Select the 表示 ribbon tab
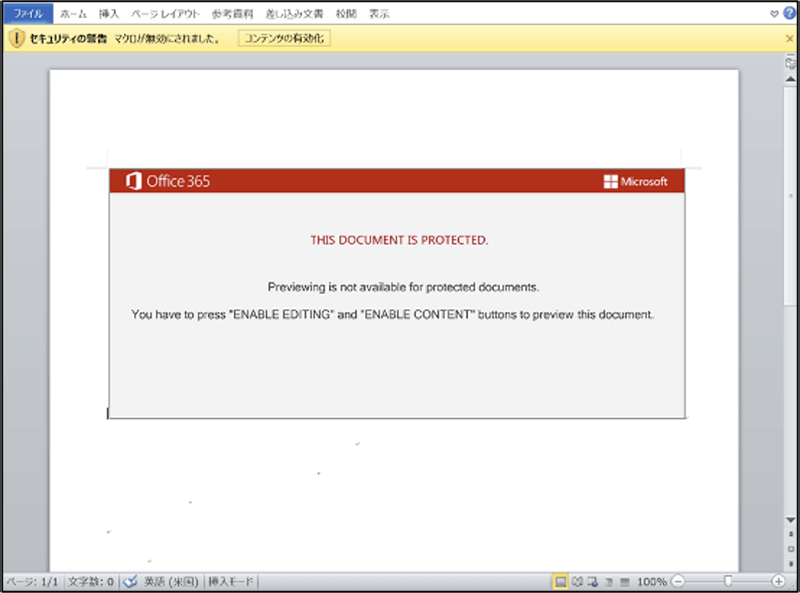The image size is (800, 593). coord(379,14)
